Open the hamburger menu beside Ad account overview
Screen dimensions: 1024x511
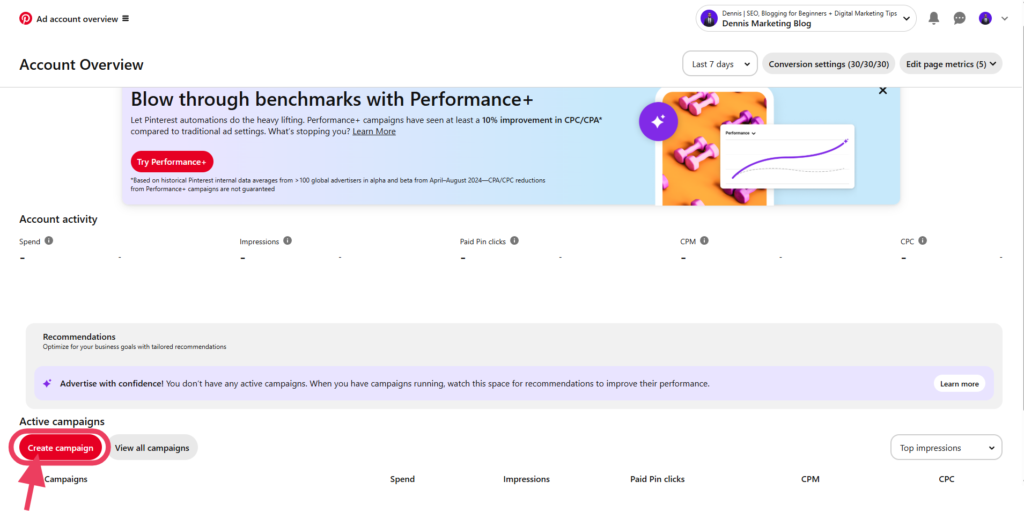[125, 18]
